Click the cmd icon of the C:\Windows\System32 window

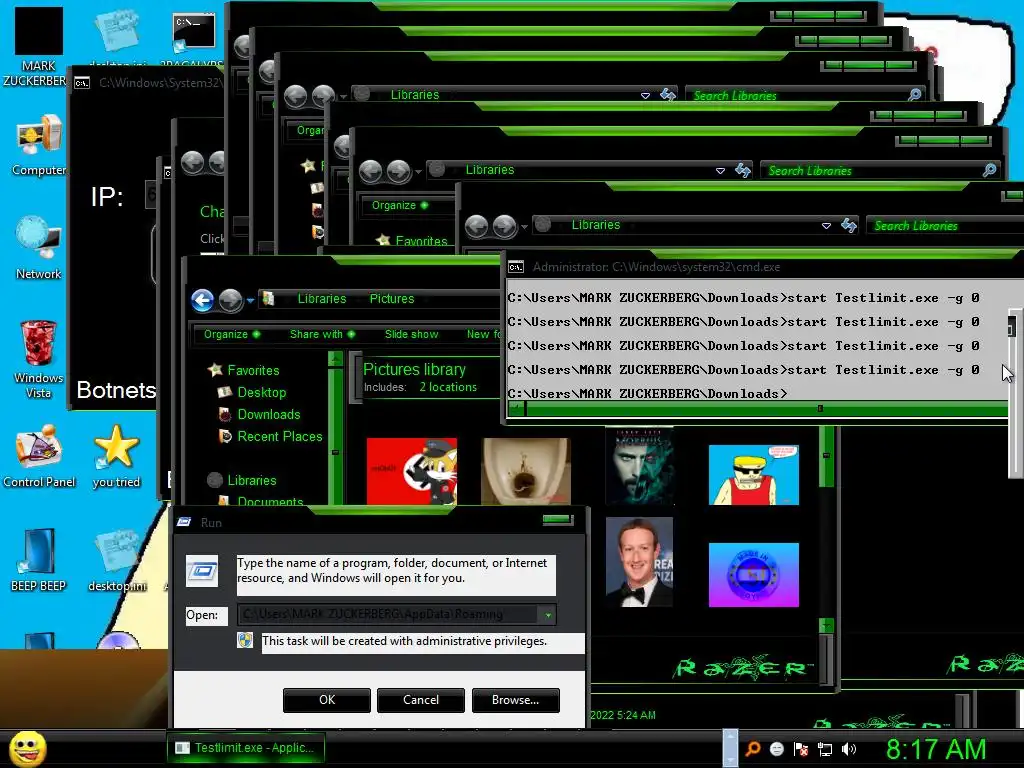(x=82, y=83)
